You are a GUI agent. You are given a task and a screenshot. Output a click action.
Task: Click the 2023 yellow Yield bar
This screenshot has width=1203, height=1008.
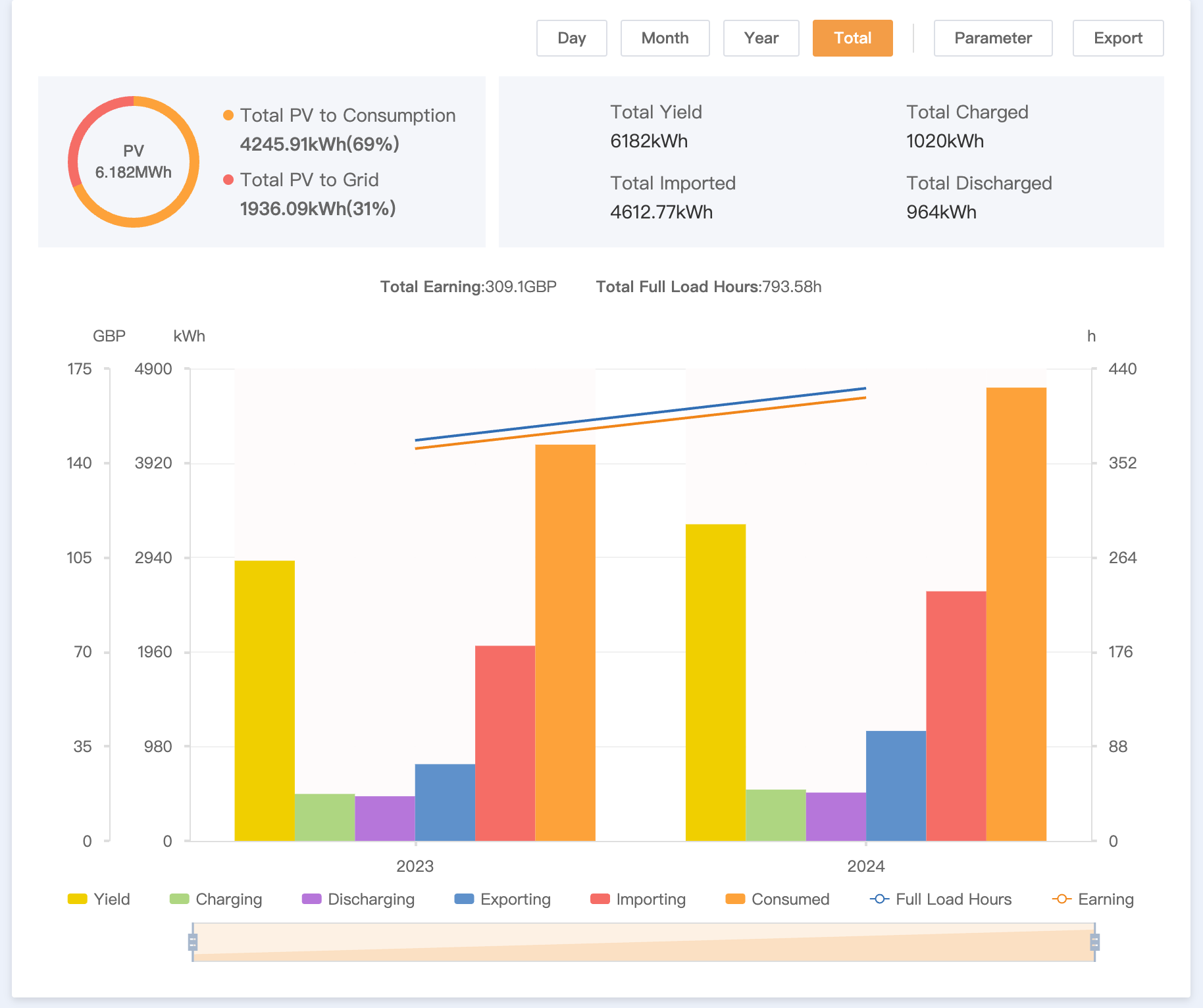(x=265, y=700)
